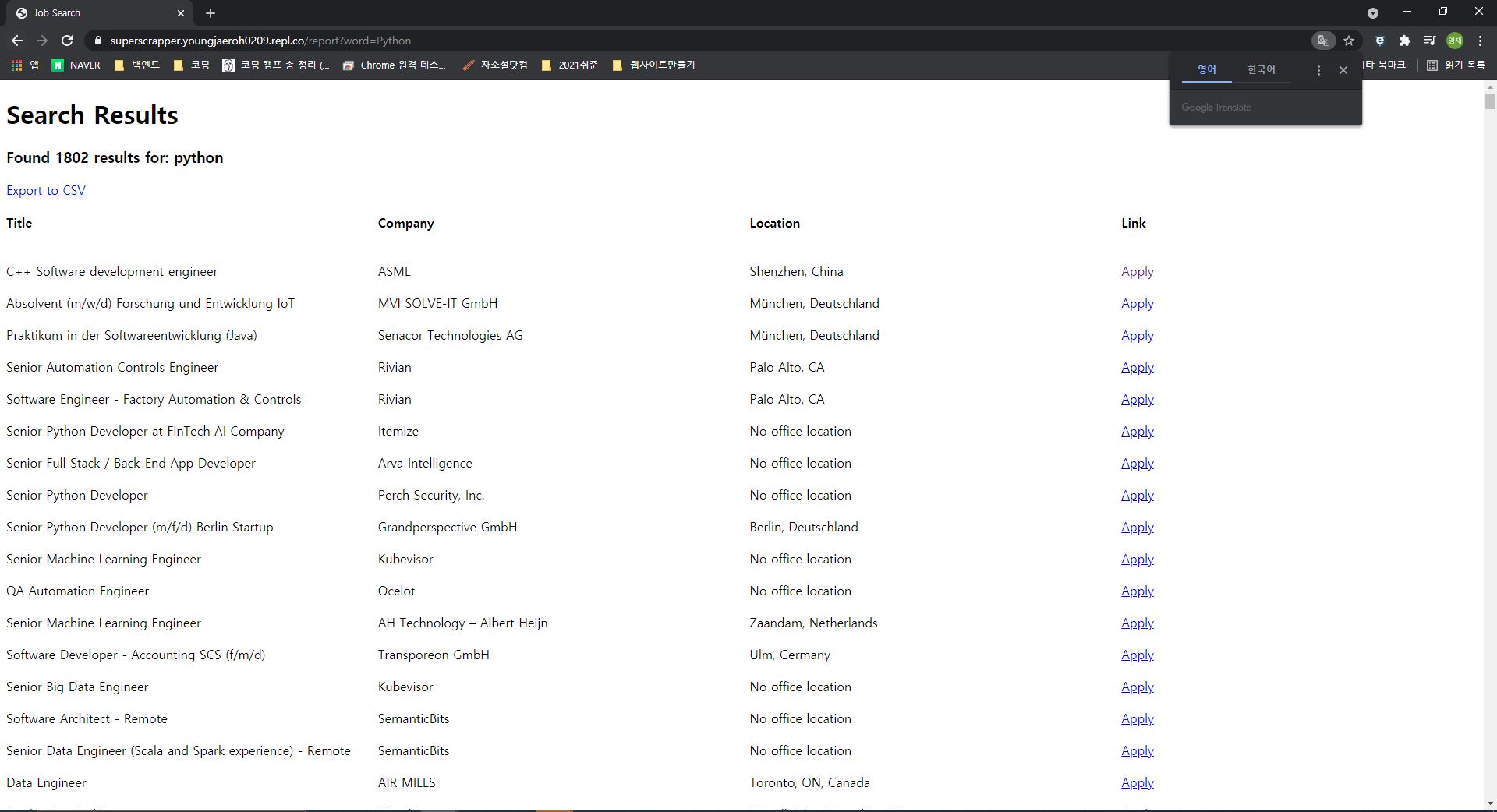Viewport: 1497px width, 812px height.
Task: Select the 한국어 tab in translate popup
Action: tap(1261, 70)
